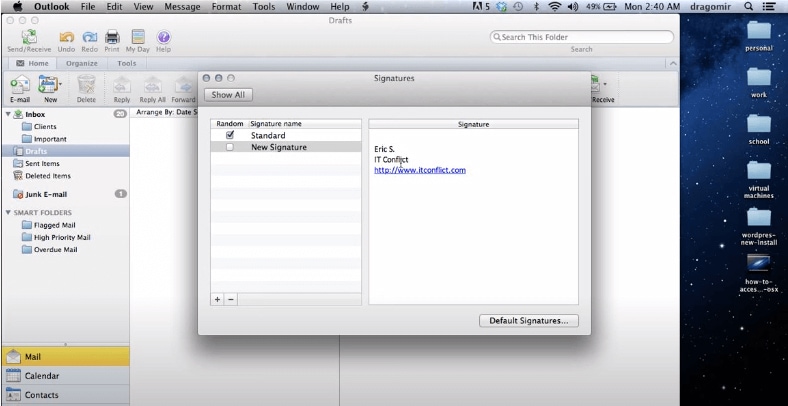Open the New item dropdown arrow
Screen dimensions: 788x406
click(x=60, y=83)
